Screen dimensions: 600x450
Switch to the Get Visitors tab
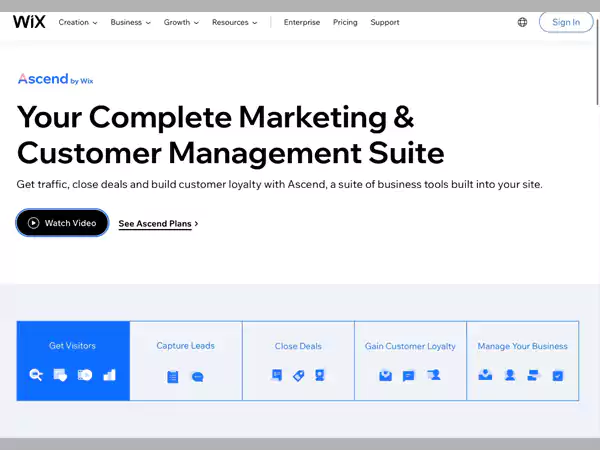(73, 361)
